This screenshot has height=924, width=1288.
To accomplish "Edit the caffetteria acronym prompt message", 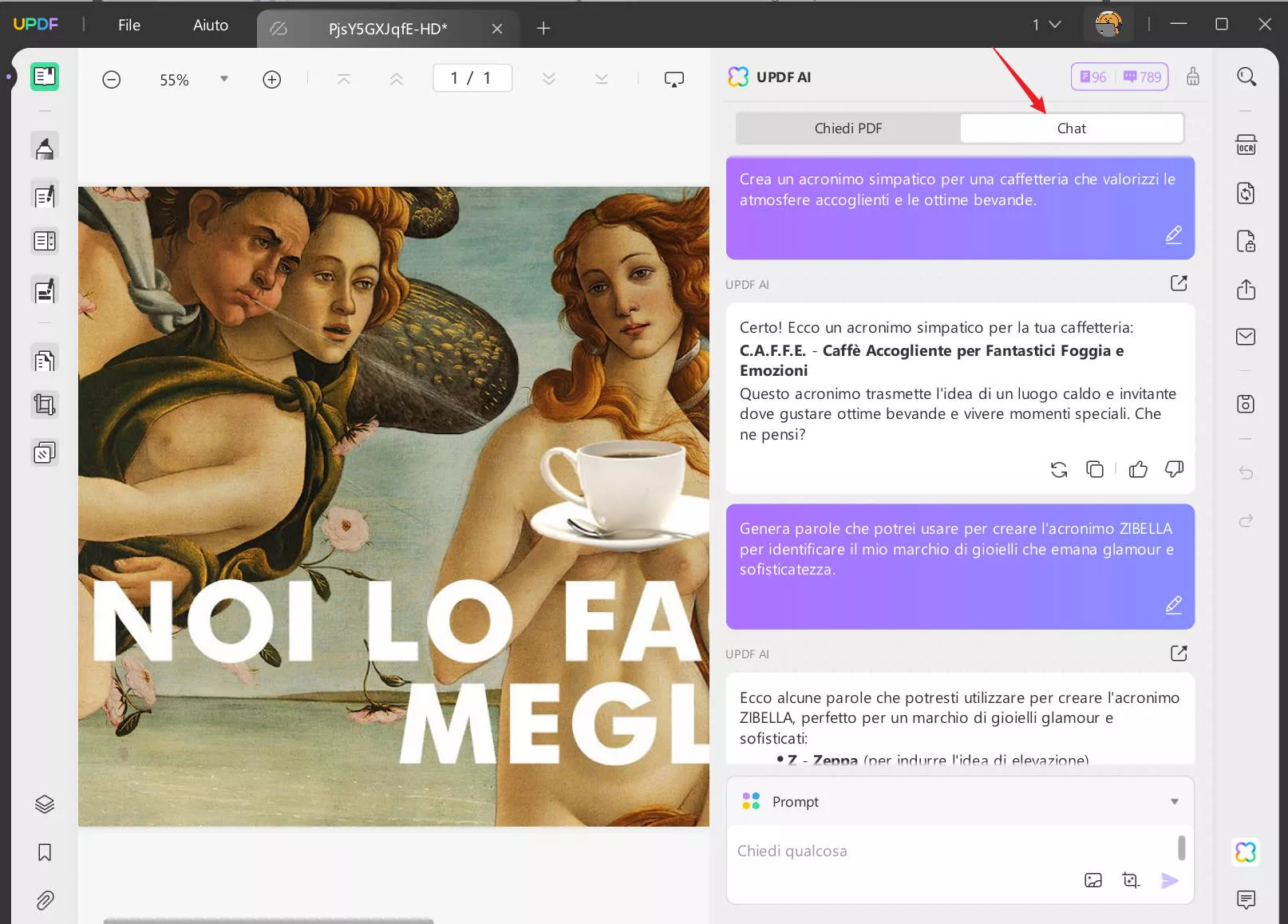I will point(1174,235).
